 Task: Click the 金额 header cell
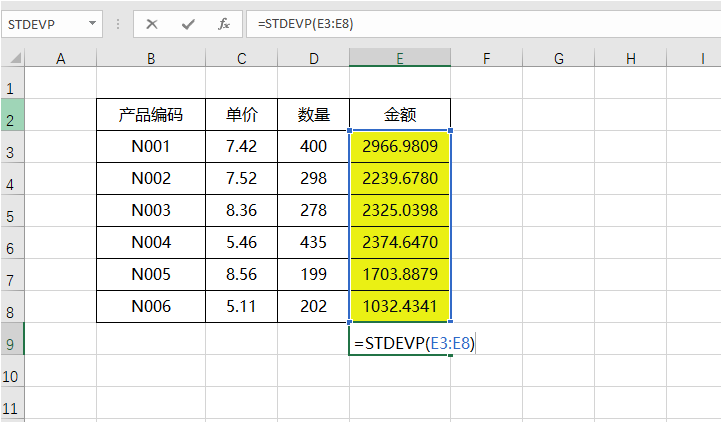coord(399,115)
